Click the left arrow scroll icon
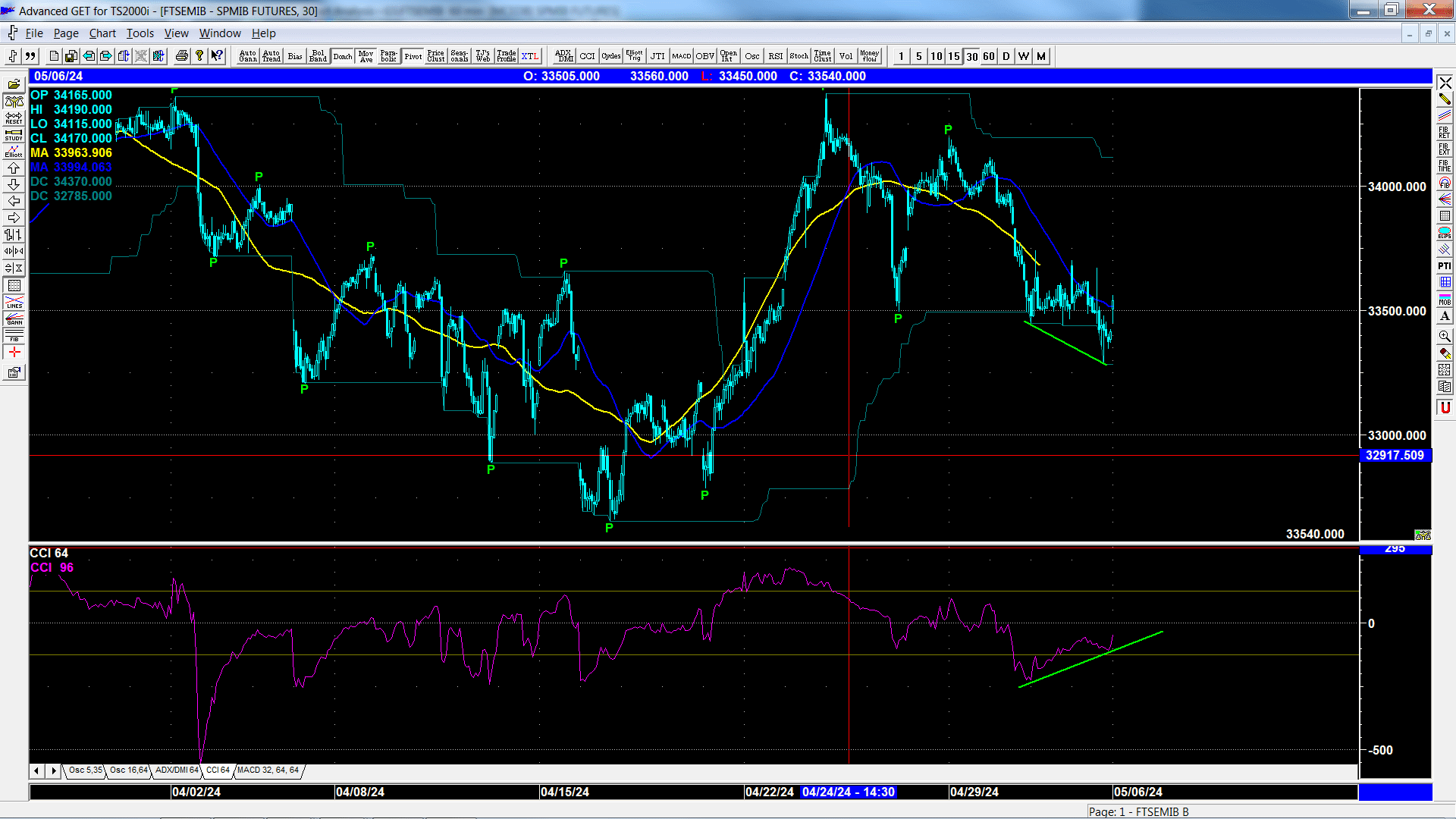 (x=14, y=202)
